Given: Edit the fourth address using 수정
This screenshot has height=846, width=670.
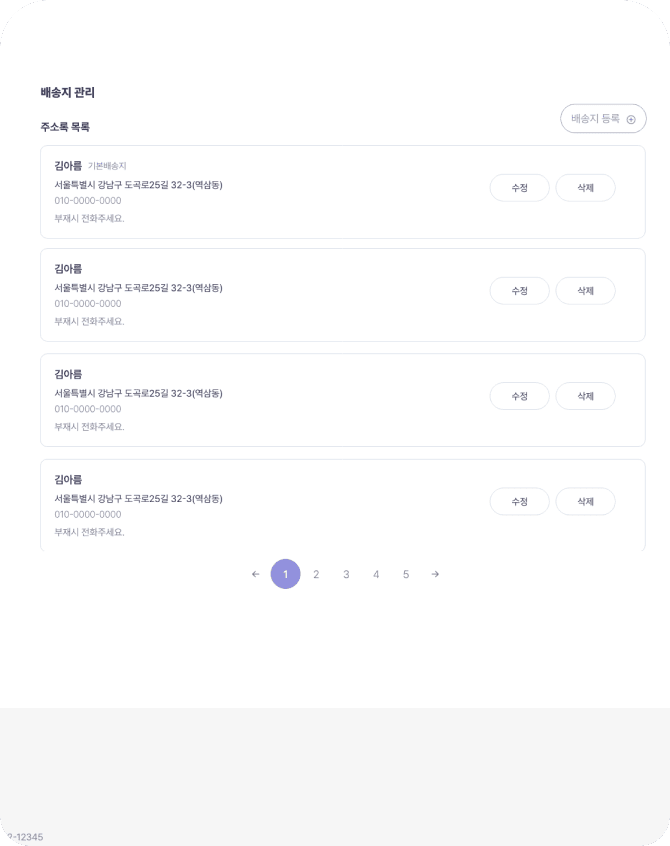Looking at the screenshot, I should (519, 501).
